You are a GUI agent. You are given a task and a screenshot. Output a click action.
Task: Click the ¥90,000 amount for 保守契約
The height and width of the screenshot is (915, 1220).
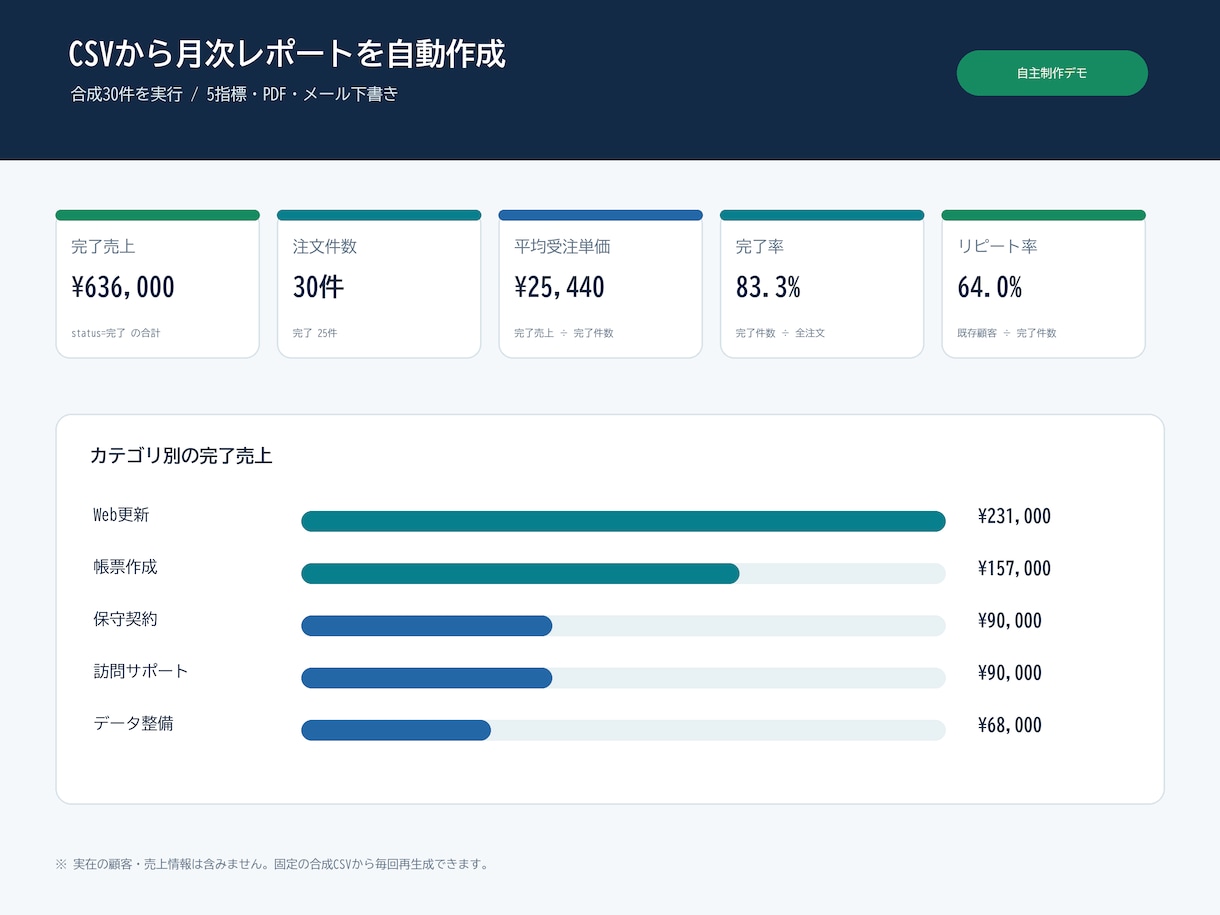click(1010, 621)
